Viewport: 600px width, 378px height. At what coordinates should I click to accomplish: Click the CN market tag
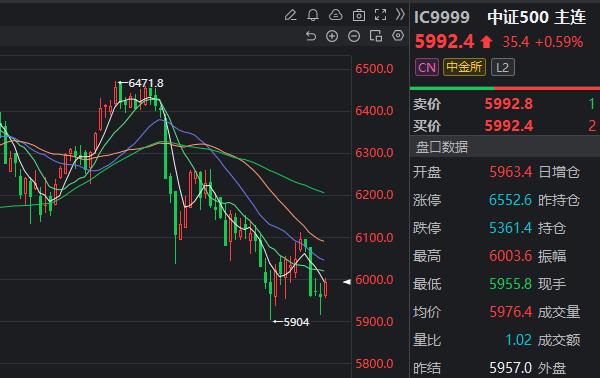[x=427, y=68]
